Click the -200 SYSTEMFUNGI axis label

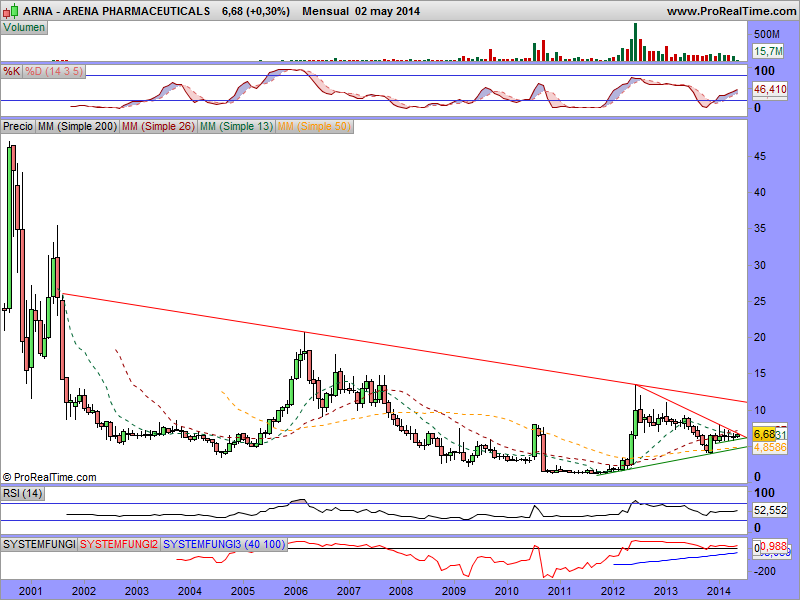(764, 571)
